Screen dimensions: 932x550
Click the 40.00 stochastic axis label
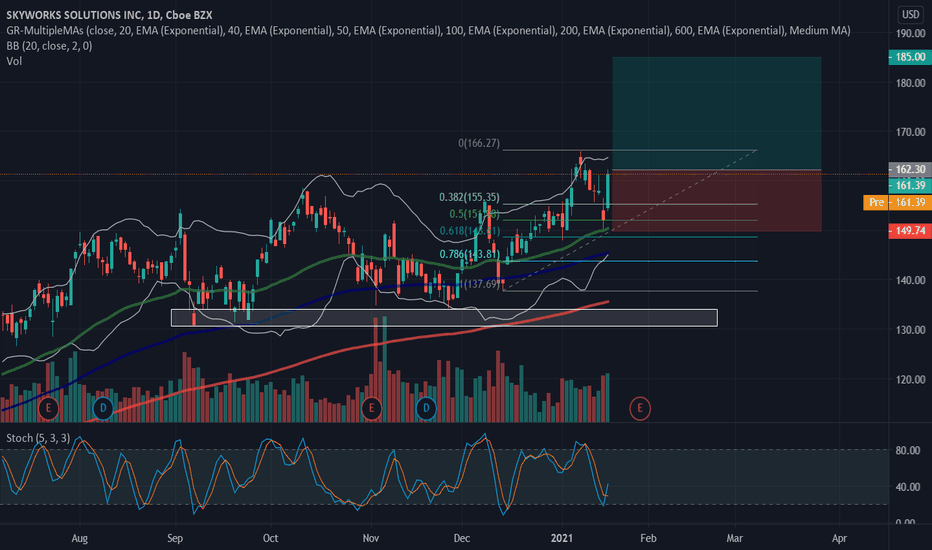pyautogui.click(x=908, y=487)
